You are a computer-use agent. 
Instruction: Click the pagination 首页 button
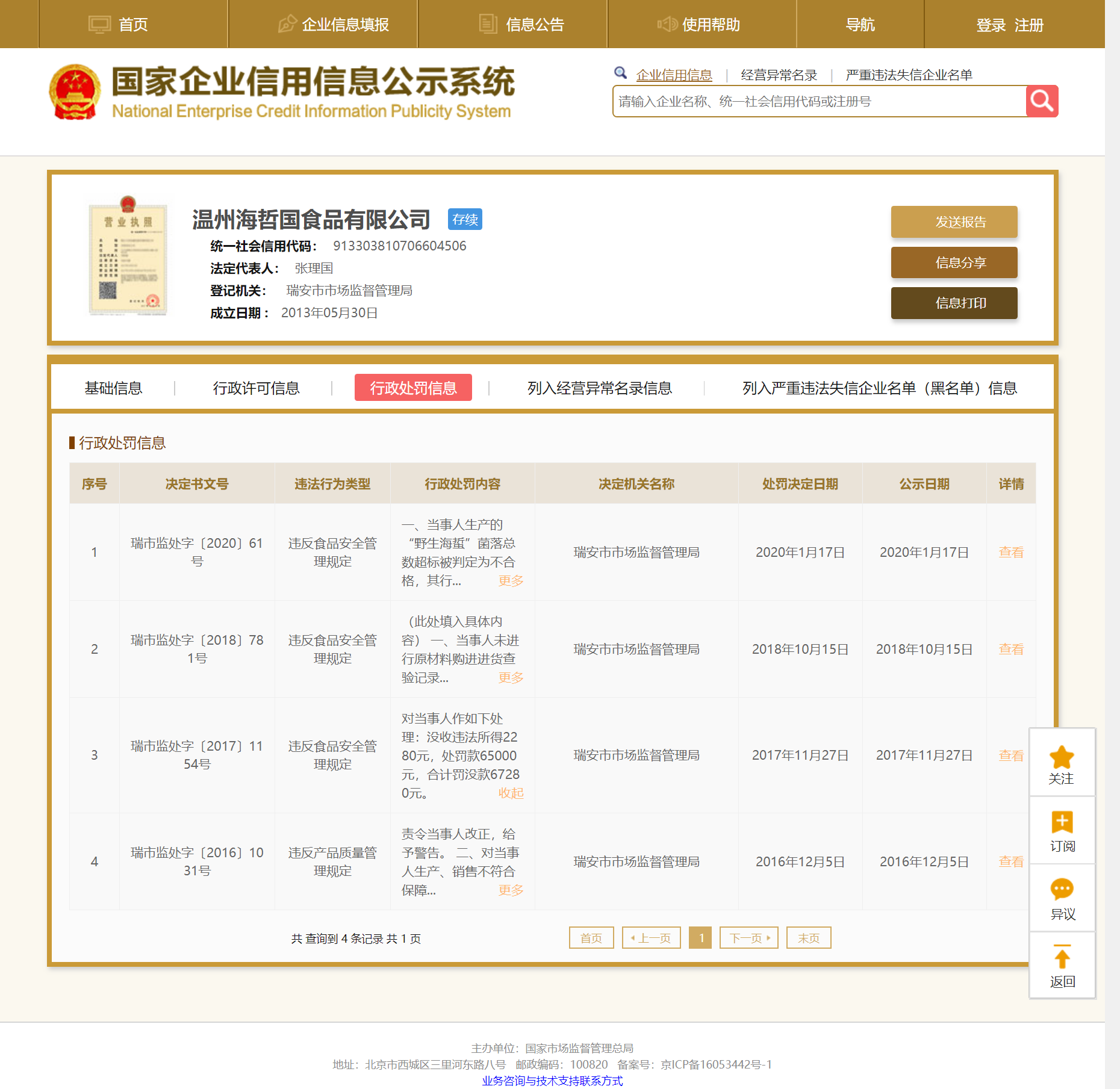click(591, 938)
